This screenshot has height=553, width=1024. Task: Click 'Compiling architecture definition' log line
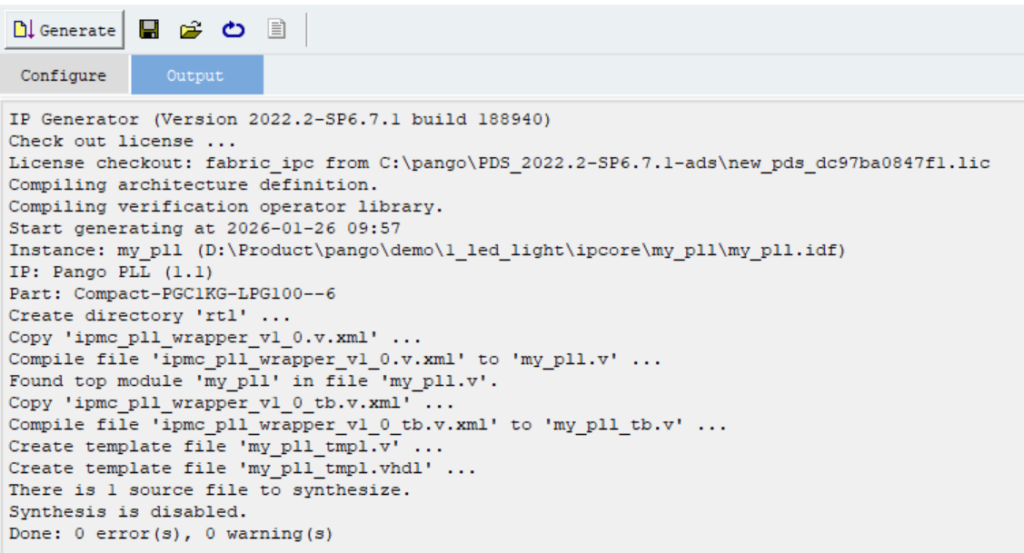click(194, 185)
